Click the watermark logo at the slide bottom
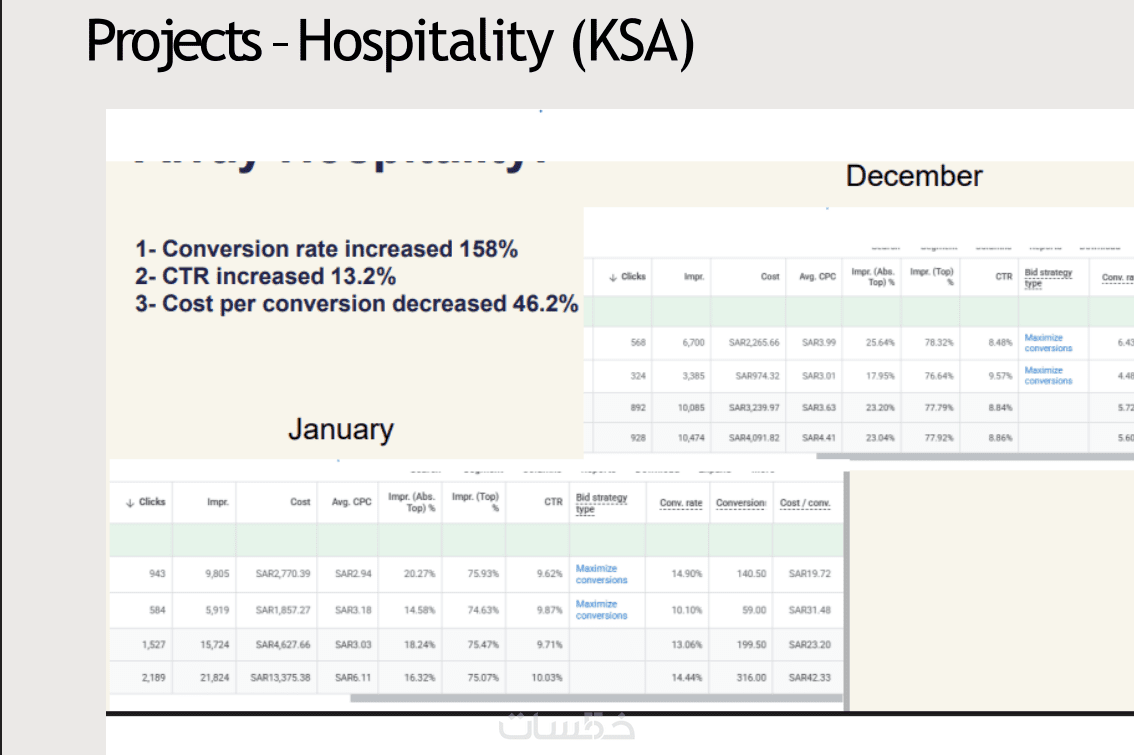The height and width of the screenshot is (755, 1134). pos(566,727)
